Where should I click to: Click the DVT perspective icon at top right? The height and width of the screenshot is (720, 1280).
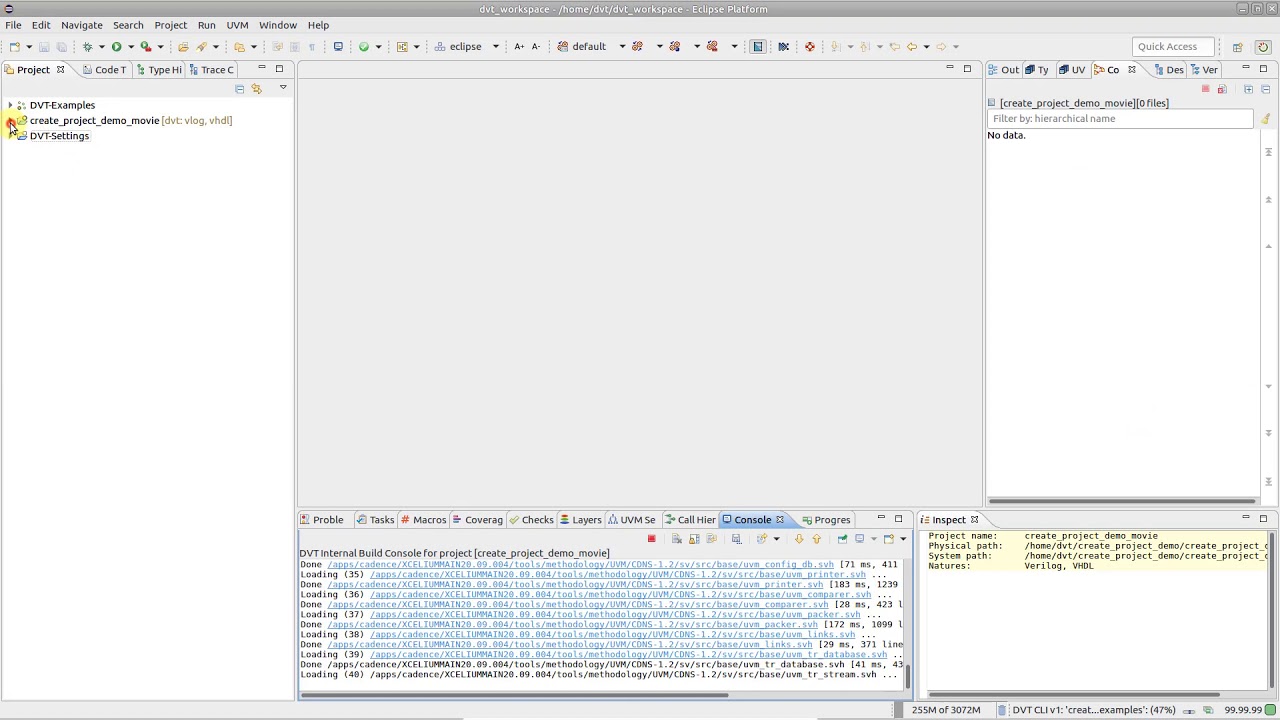click(x=1263, y=47)
